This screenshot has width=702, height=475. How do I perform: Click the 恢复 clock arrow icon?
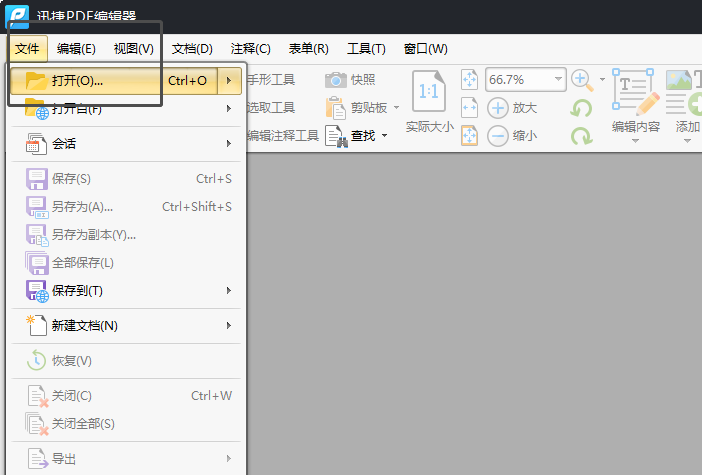click(x=36, y=360)
